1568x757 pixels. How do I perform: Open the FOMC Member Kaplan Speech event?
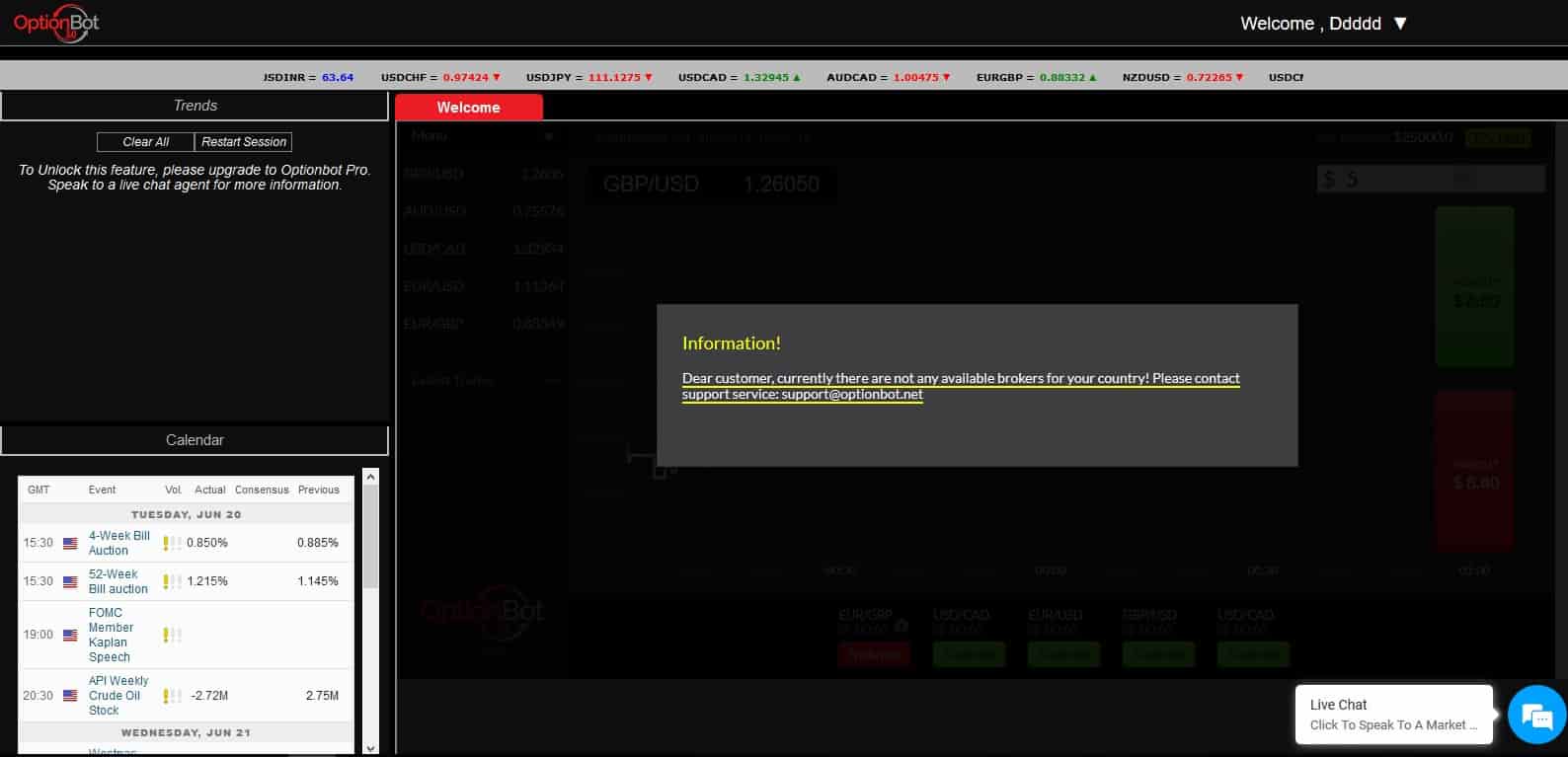(x=111, y=635)
